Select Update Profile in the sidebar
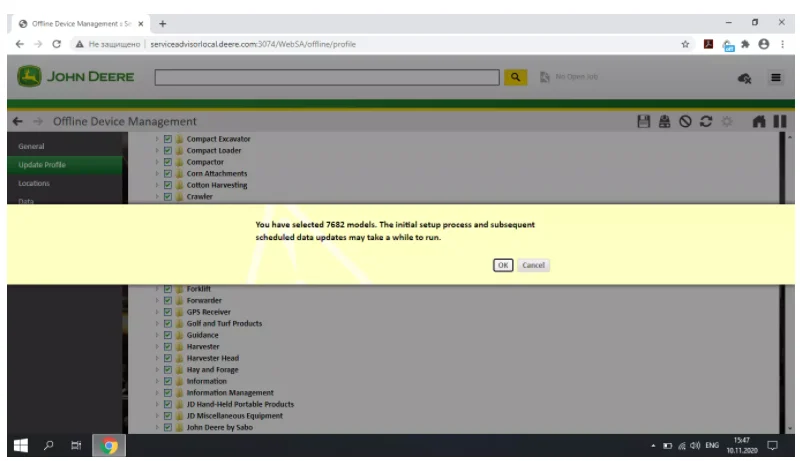Viewport: 800px width, 461px height. coord(65,165)
